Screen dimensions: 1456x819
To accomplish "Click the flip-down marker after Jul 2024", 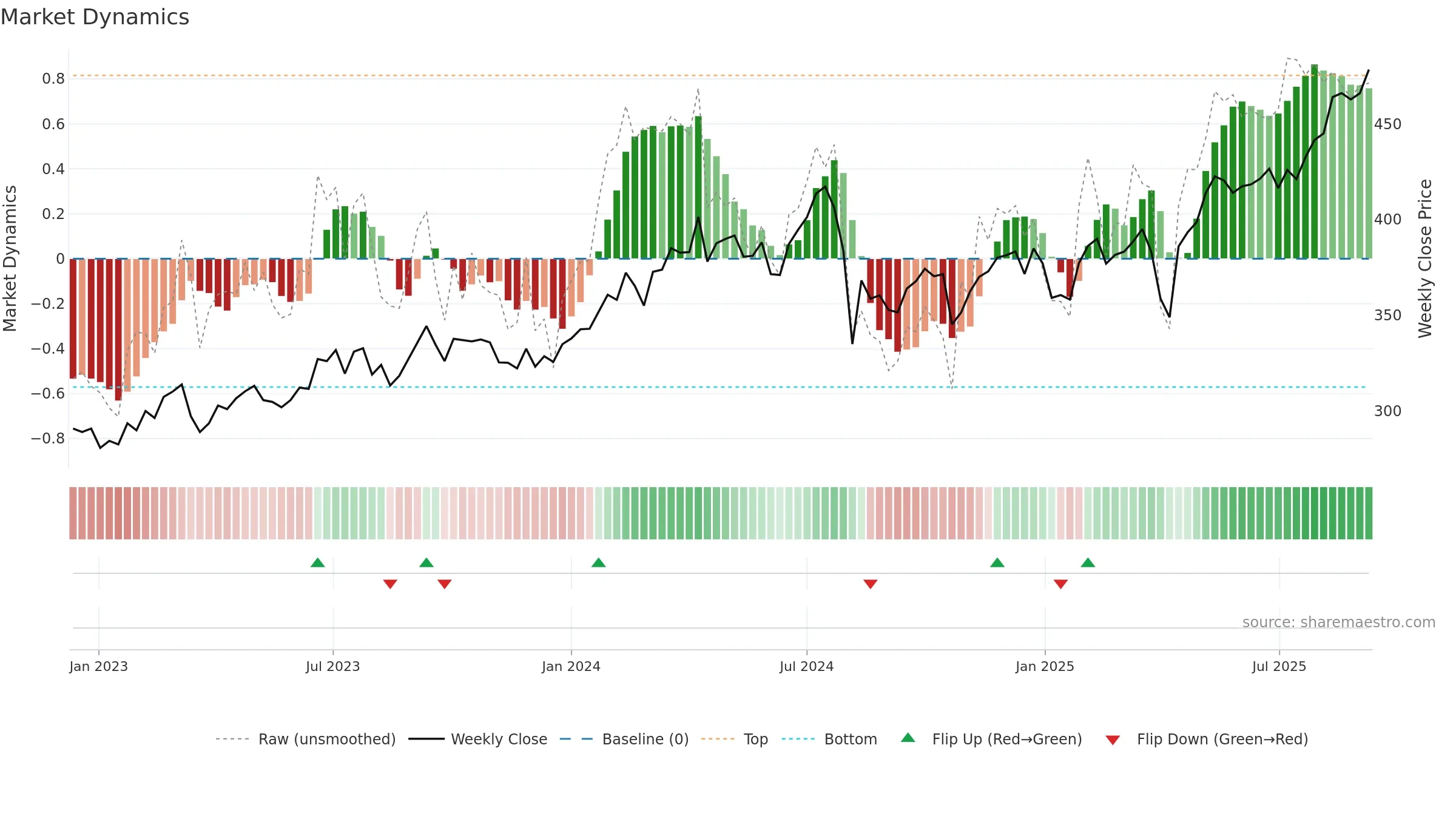I will point(871,584).
